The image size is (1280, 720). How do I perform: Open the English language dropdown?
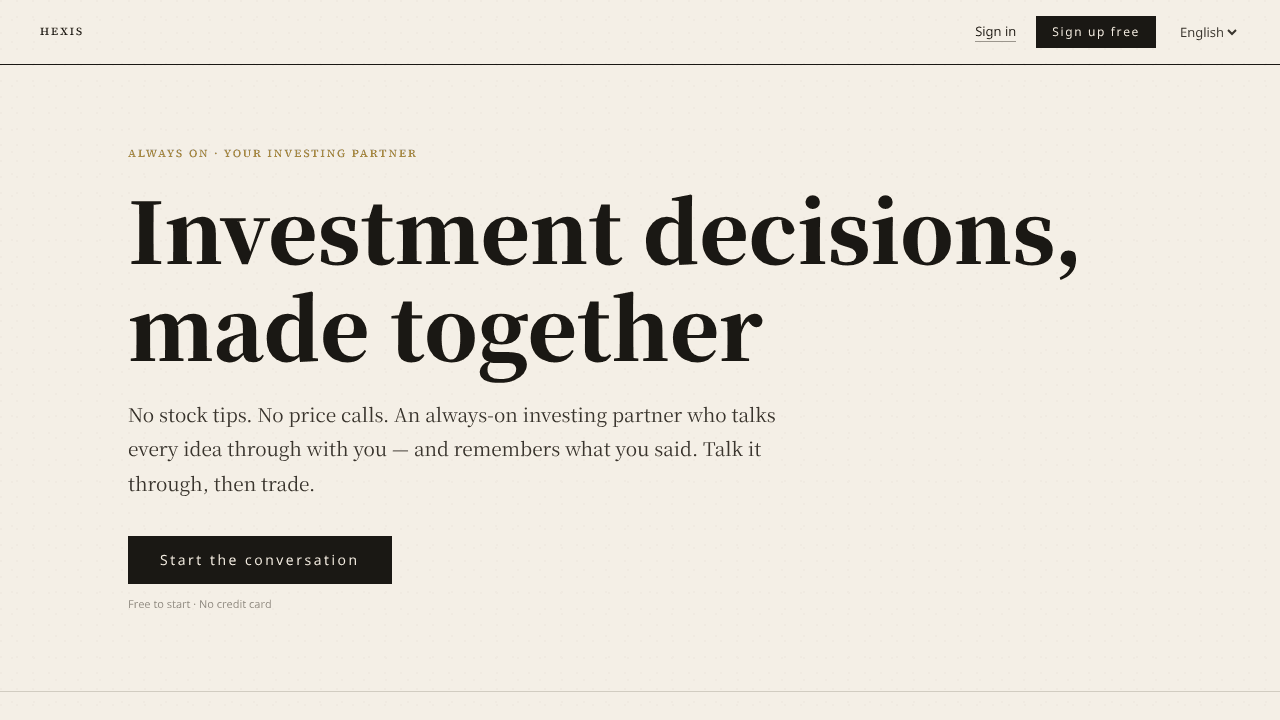click(1208, 32)
